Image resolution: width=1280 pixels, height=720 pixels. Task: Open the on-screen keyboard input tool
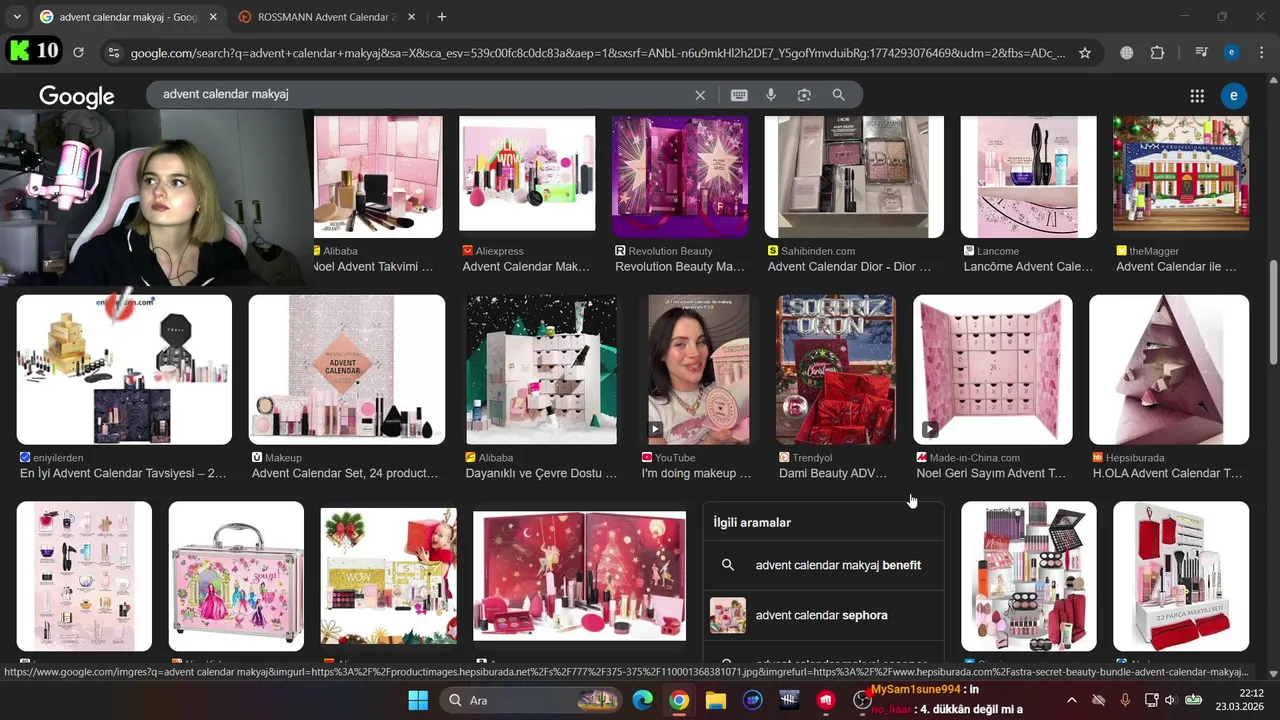[739, 95]
